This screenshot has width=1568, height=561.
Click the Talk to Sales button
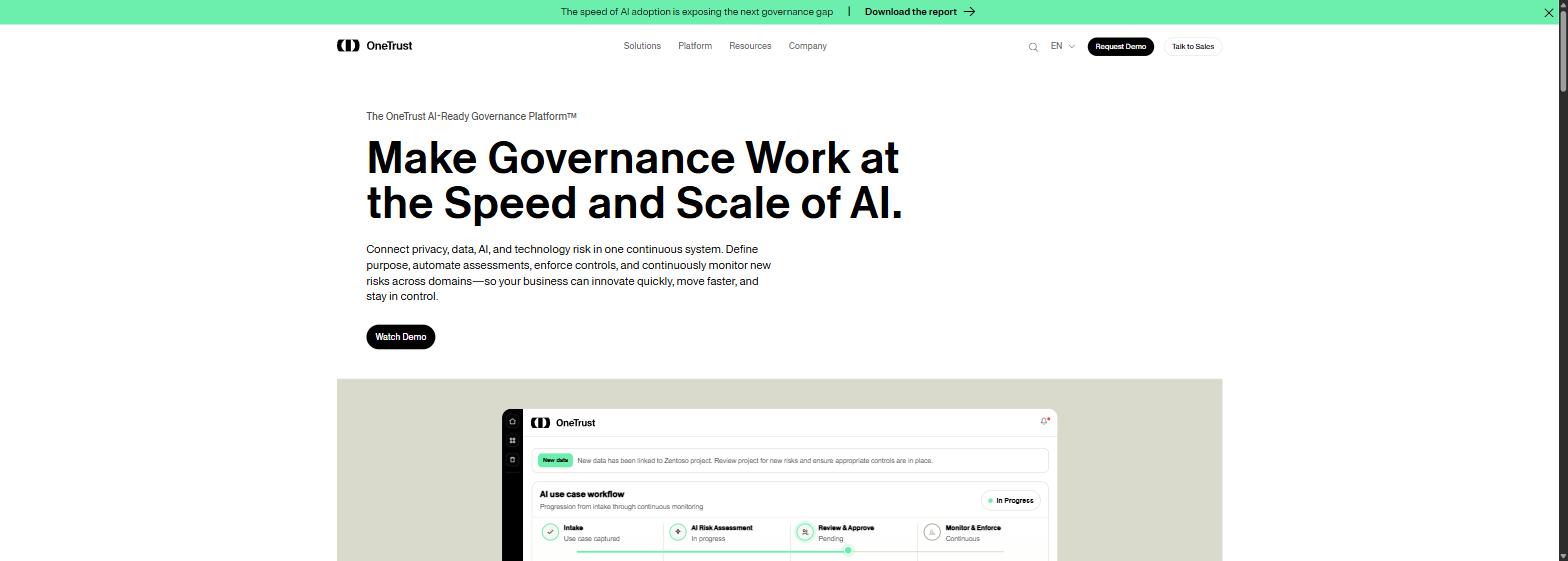click(1193, 47)
